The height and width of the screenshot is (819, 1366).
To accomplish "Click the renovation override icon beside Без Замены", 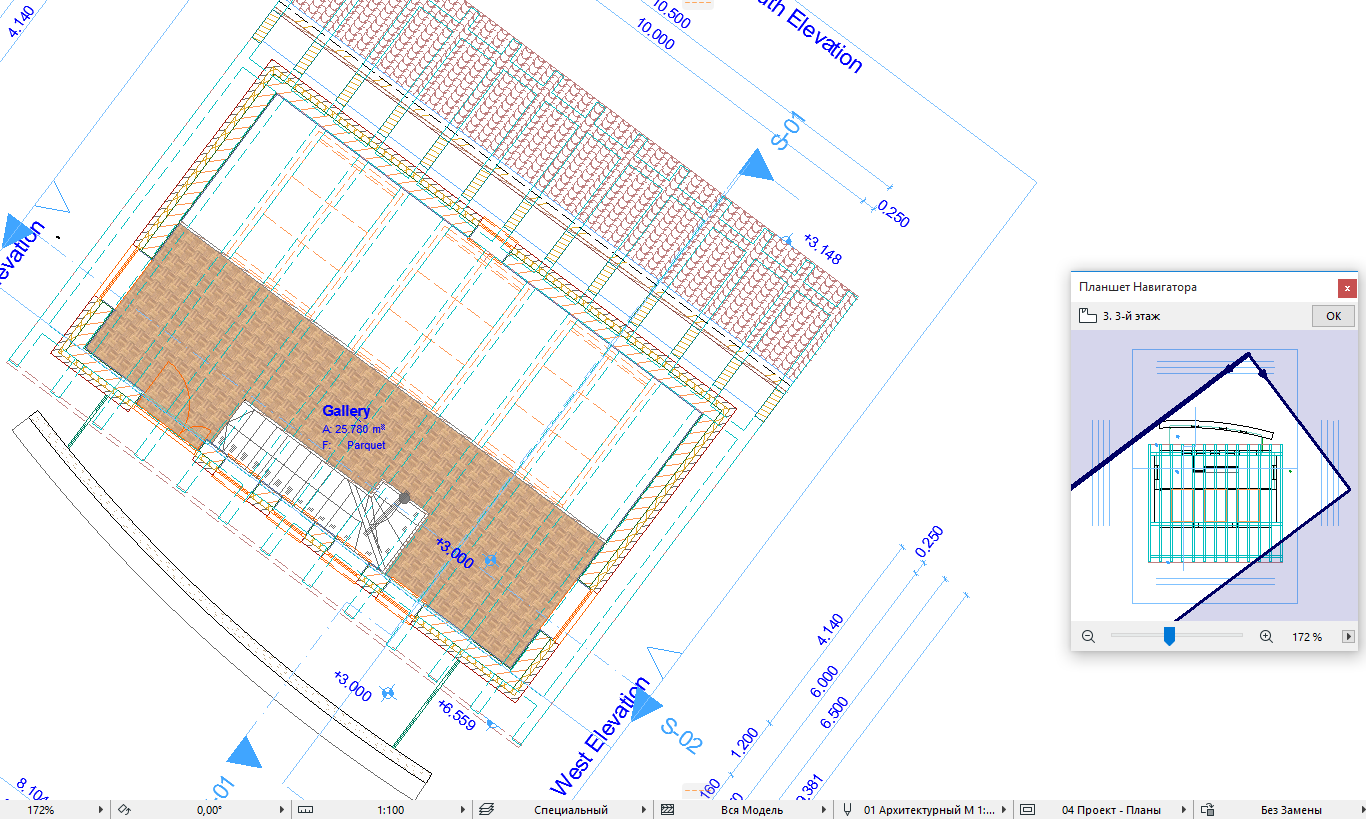I will (x=1208, y=809).
